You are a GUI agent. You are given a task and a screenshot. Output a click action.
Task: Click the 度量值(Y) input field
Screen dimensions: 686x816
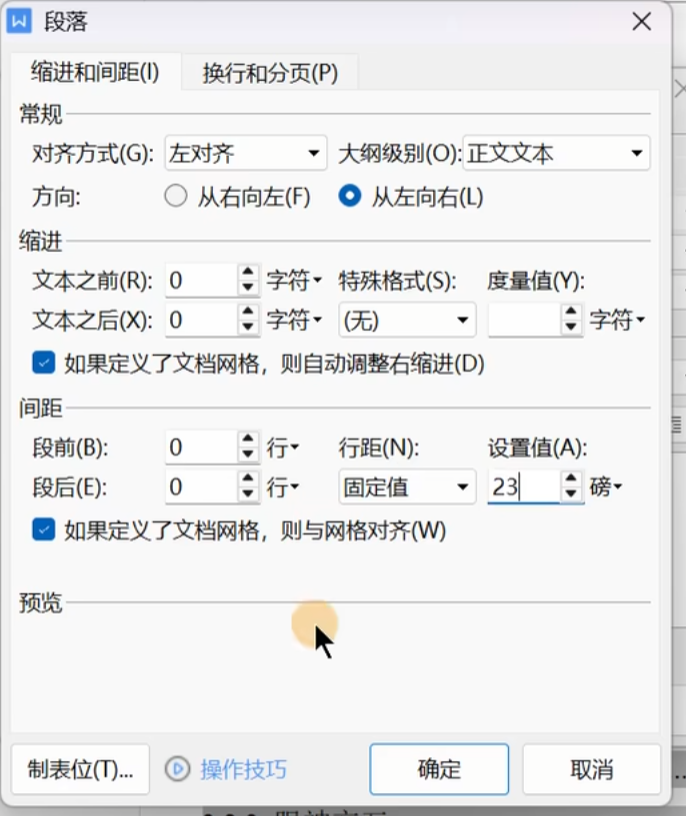[x=524, y=320]
